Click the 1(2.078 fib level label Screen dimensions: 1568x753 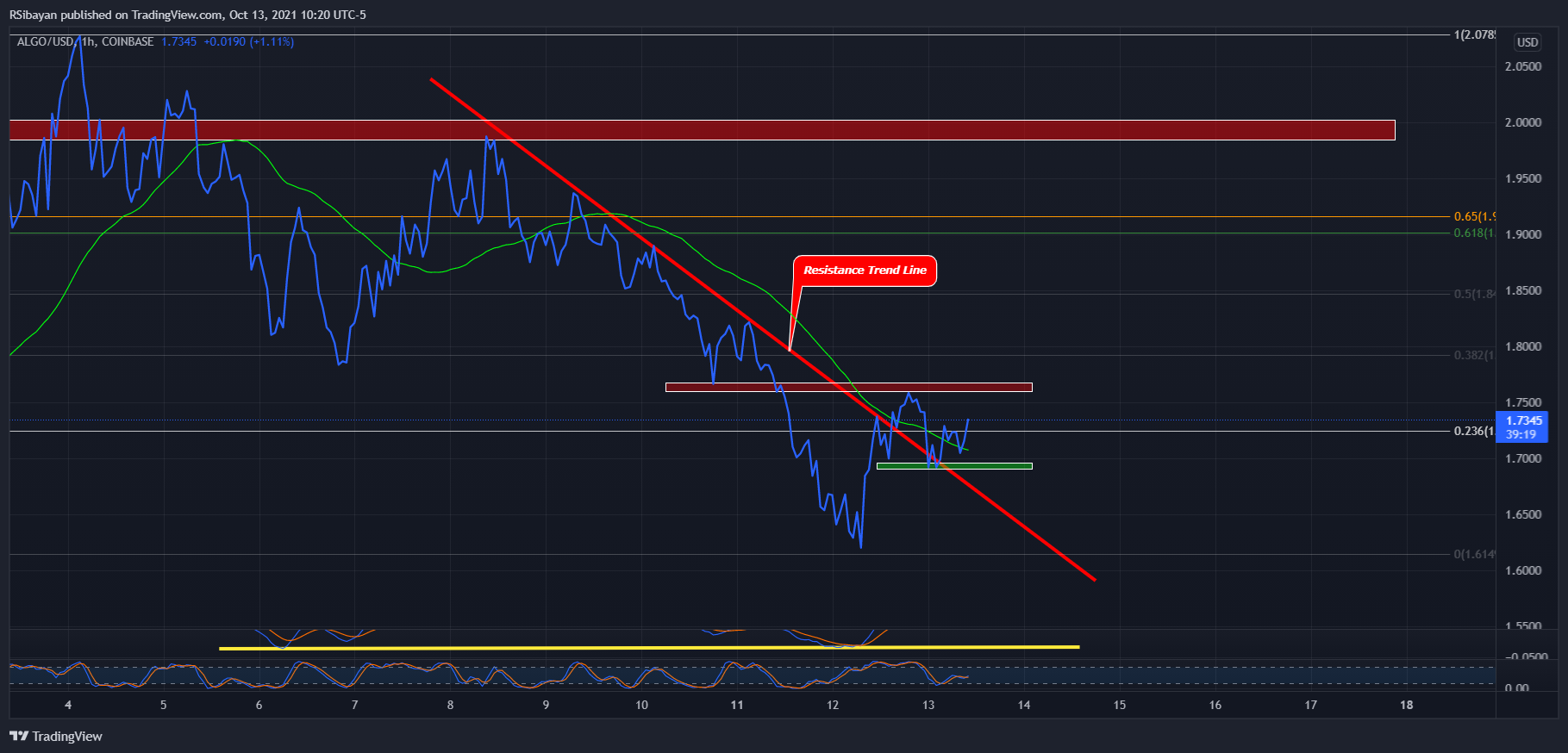coord(1474,34)
